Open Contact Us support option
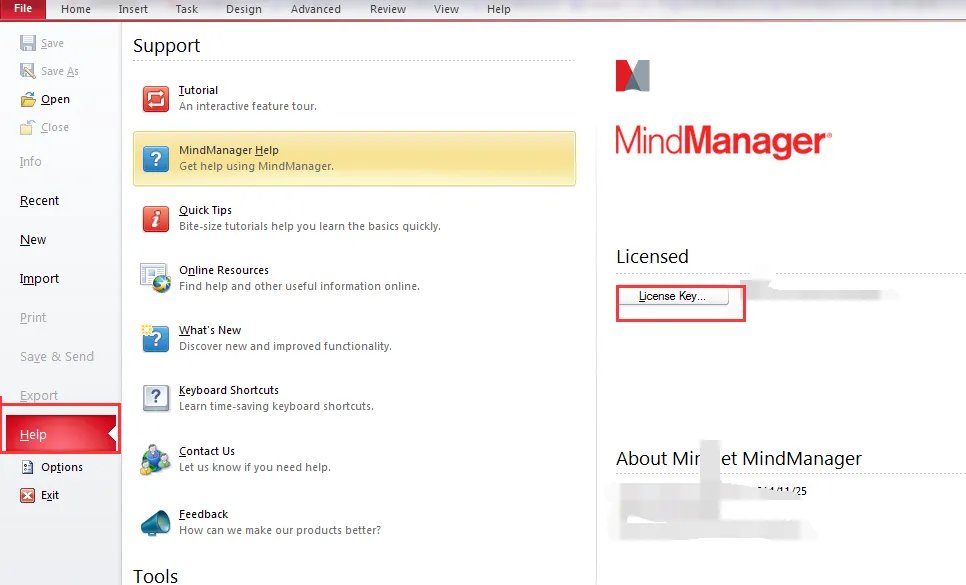The image size is (966, 585). [155, 457]
